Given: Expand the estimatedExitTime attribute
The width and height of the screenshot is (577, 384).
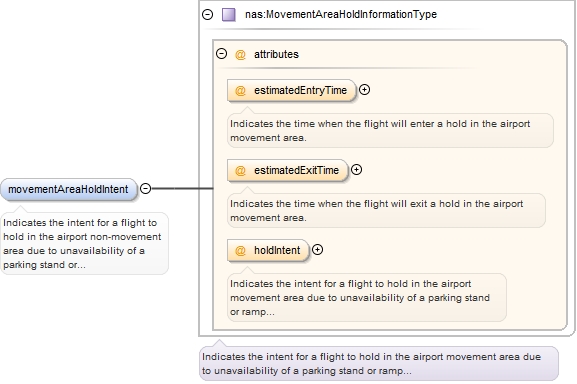Looking at the screenshot, I should (x=356, y=170).
